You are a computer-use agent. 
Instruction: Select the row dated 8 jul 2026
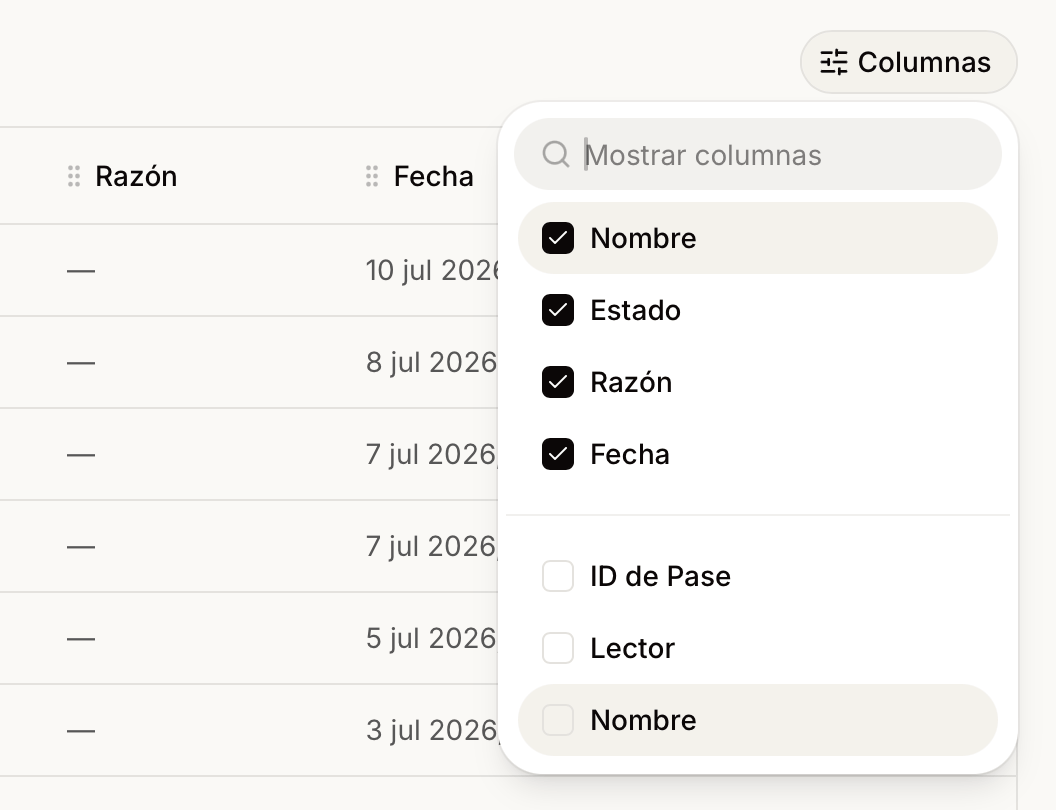pyautogui.click(x=249, y=362)
